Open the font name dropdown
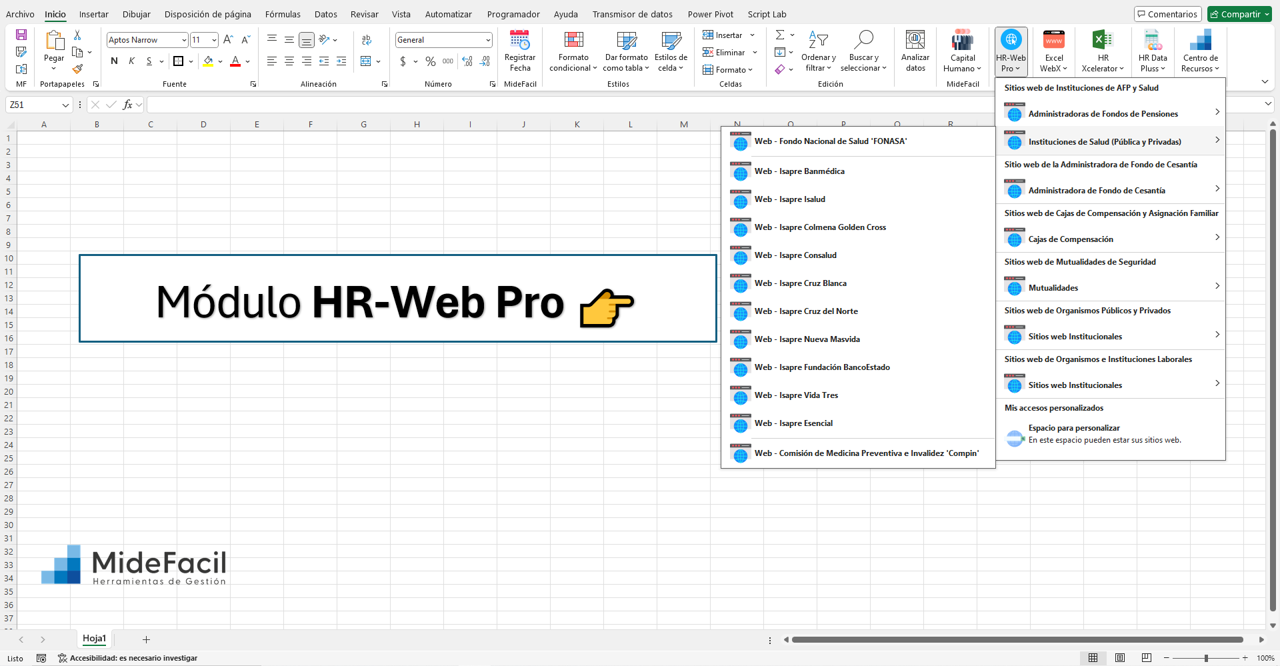This screenshot has width=1280, height=666. coord(183,40)
